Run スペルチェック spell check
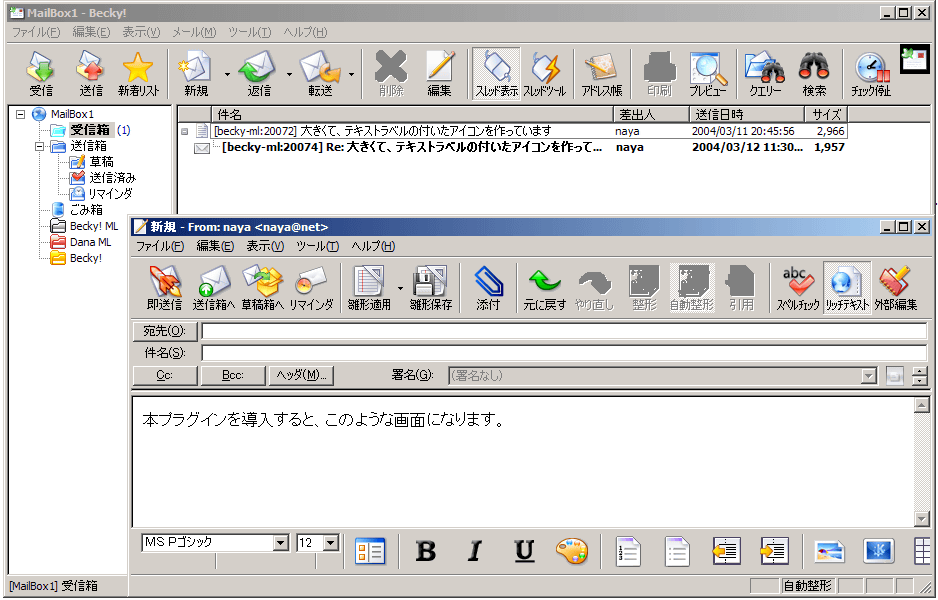The width and height of the screenshot is (938, 600). coord(798,287)
